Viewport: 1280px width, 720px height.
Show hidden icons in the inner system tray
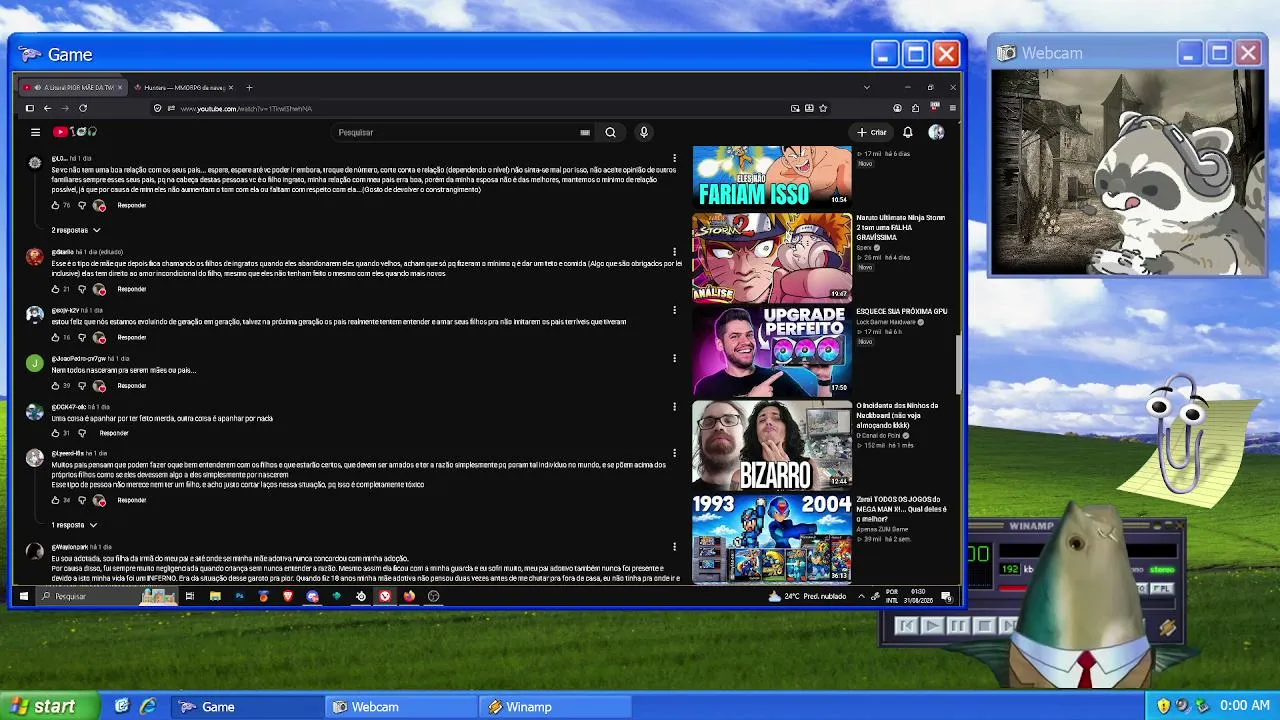861,596
